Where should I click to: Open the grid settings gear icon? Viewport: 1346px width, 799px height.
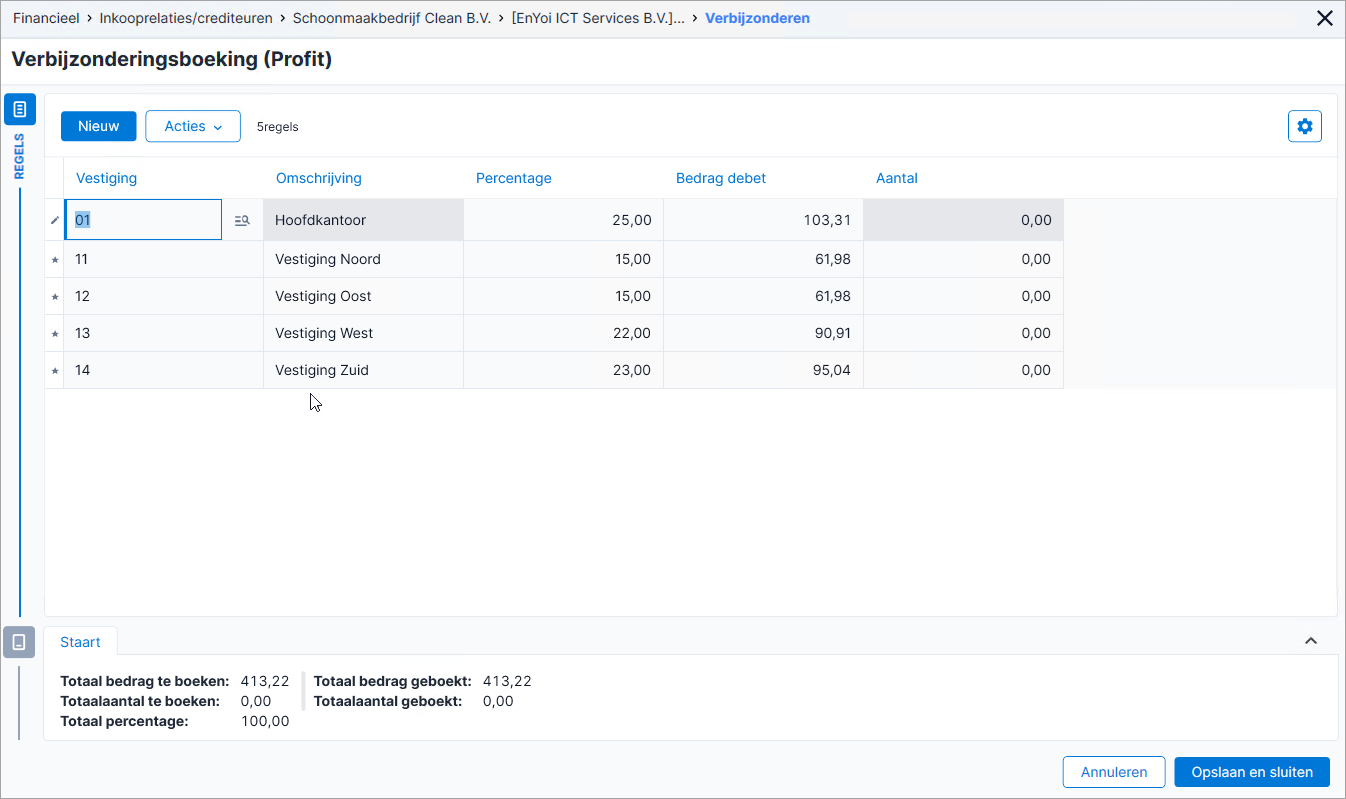pyautogui.click(x=1304, y=126)
